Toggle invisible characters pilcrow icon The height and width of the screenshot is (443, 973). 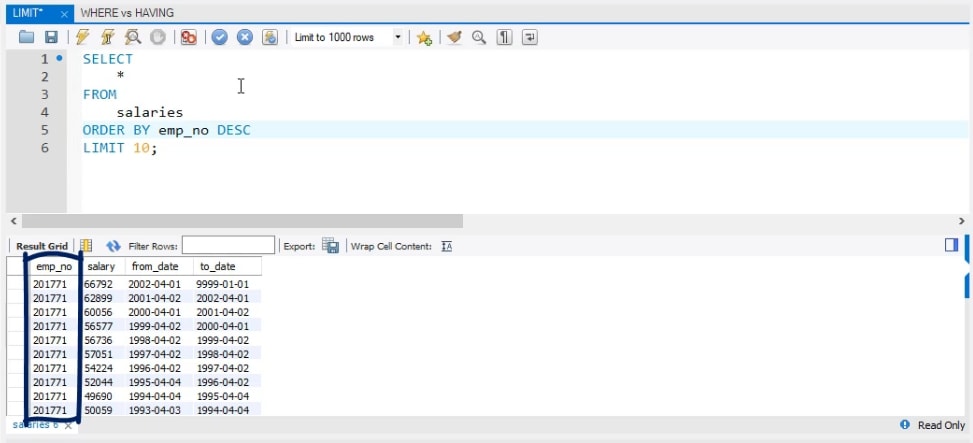click(x=505, y=37)
